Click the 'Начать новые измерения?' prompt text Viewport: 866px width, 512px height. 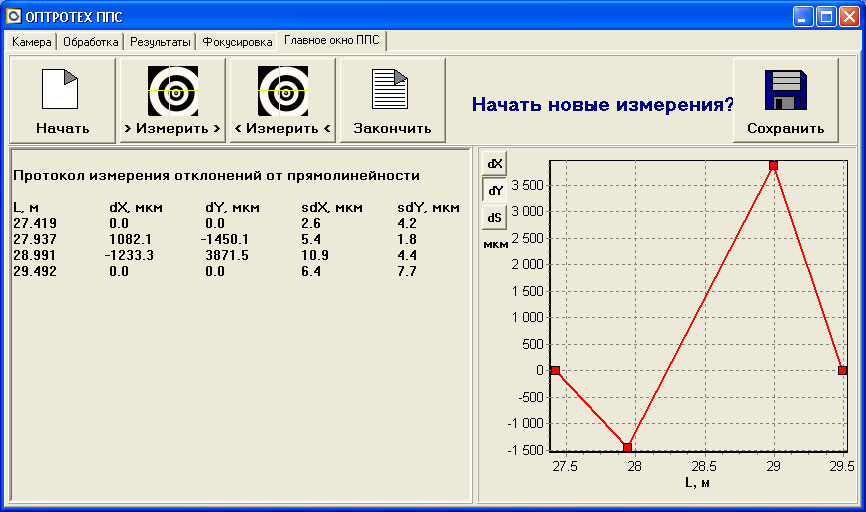(603, 104)
